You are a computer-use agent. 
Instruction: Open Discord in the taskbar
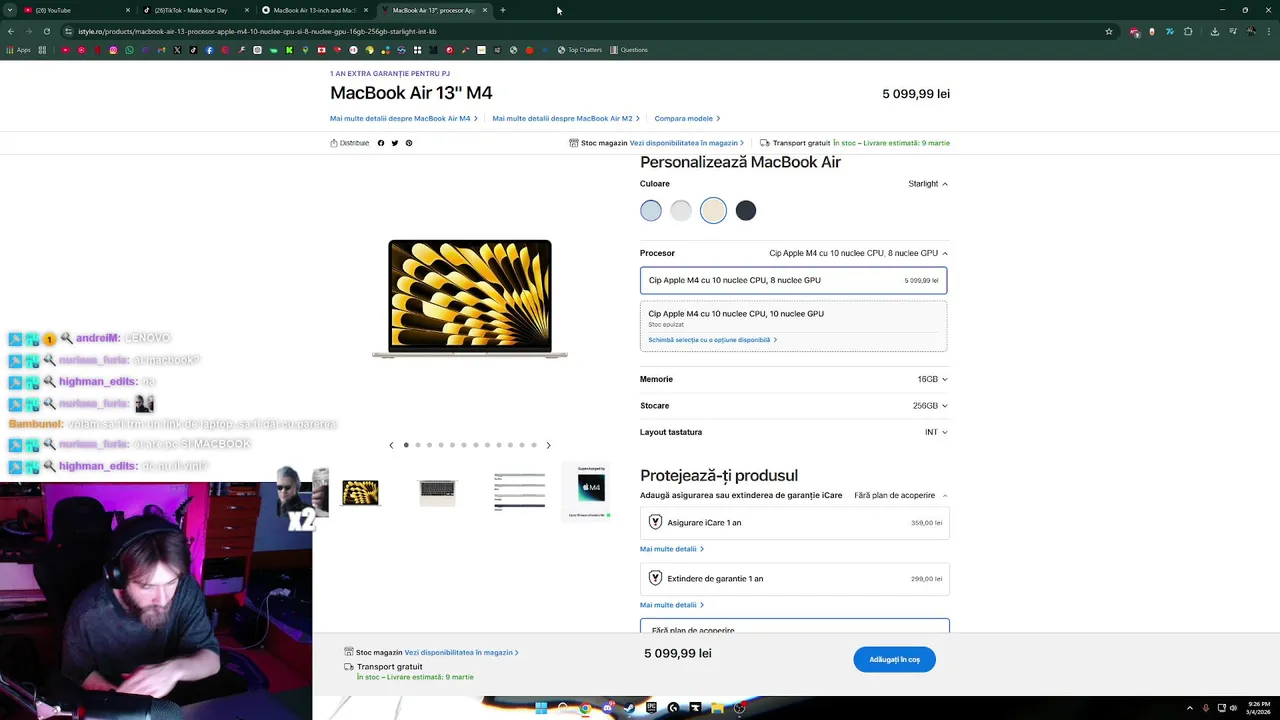pos(608,708)
